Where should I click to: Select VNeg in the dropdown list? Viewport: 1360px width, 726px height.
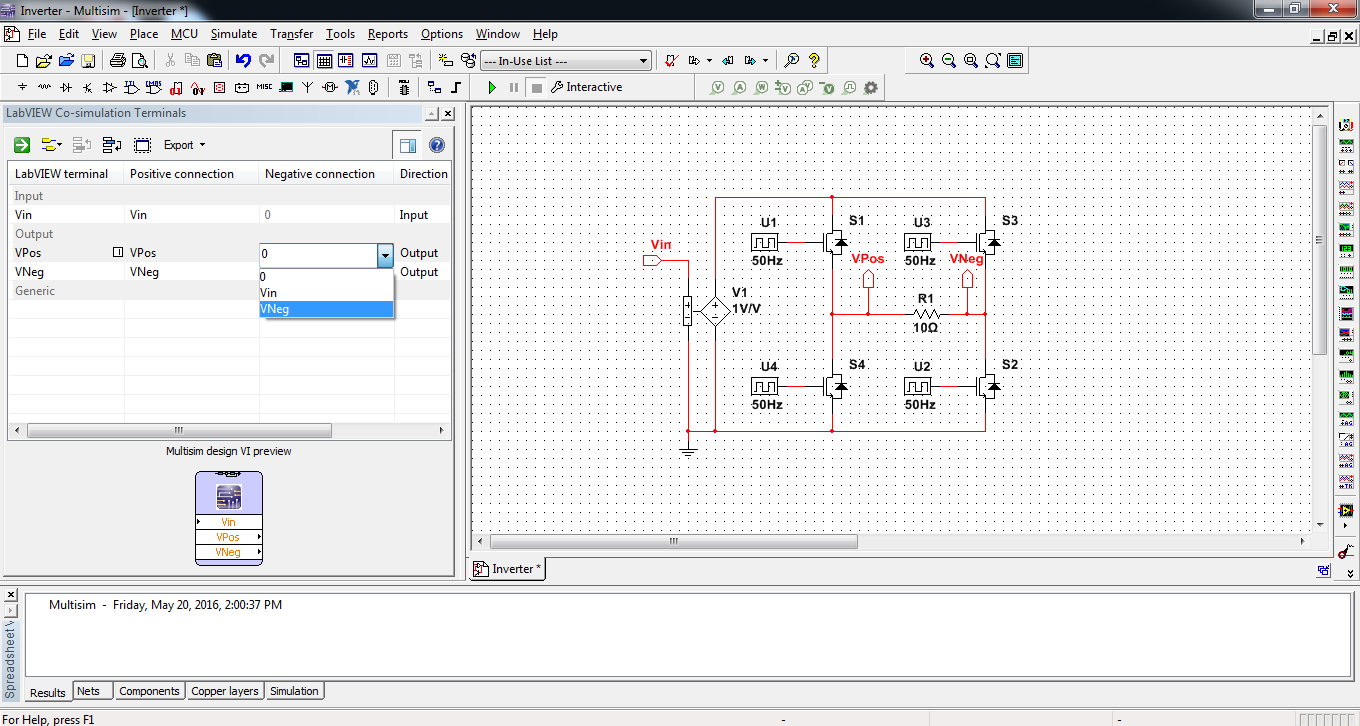coord(326,309)
